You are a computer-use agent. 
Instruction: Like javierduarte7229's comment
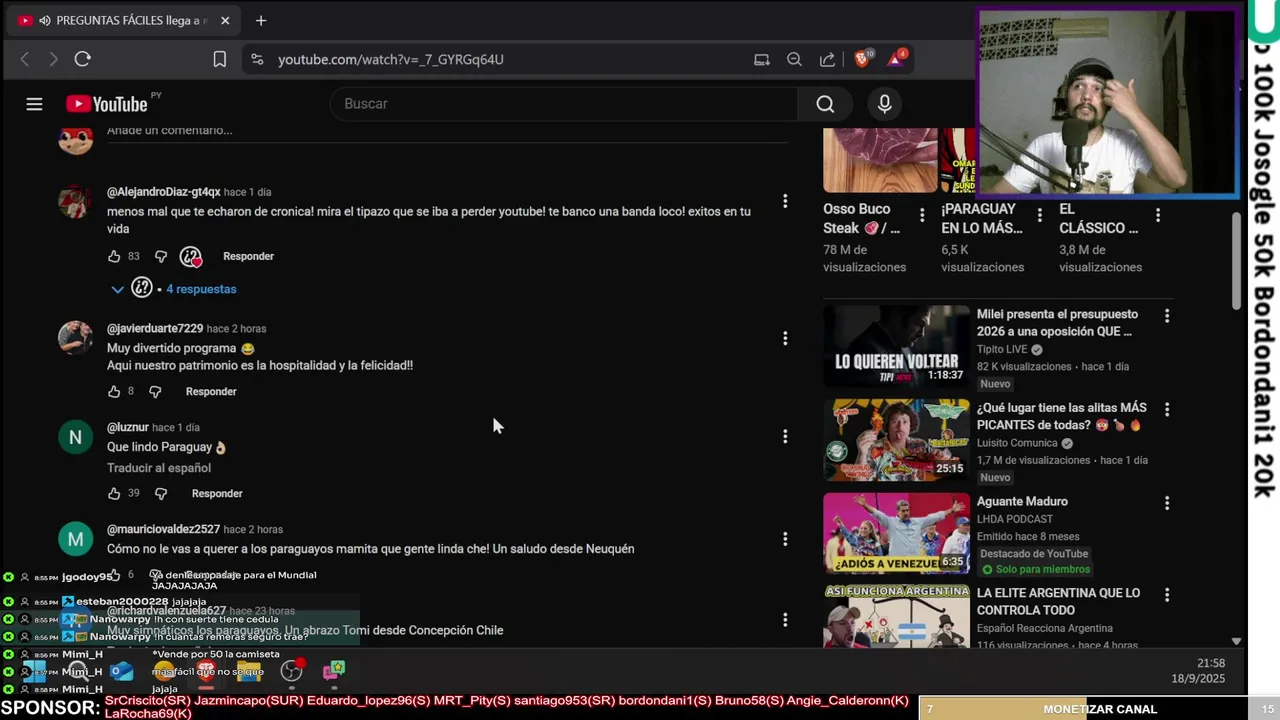click(114, 391)
